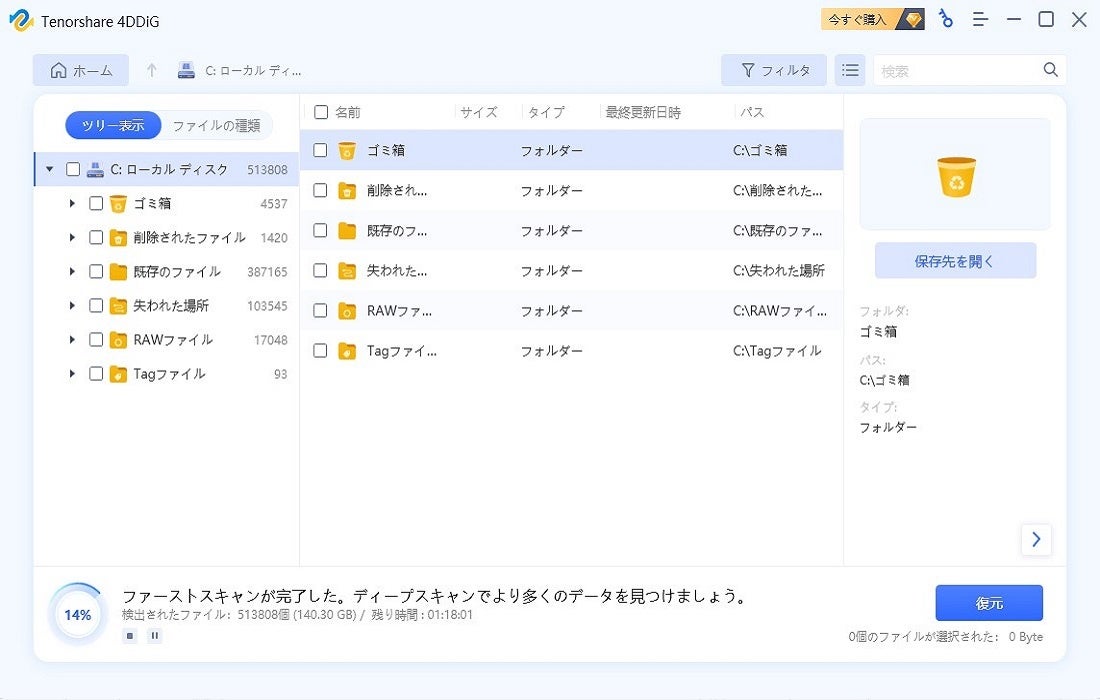Collapse the C: ローカル ディスク tree node
This screenshot has height=700, width=1100.
click(x=50, y=170)
